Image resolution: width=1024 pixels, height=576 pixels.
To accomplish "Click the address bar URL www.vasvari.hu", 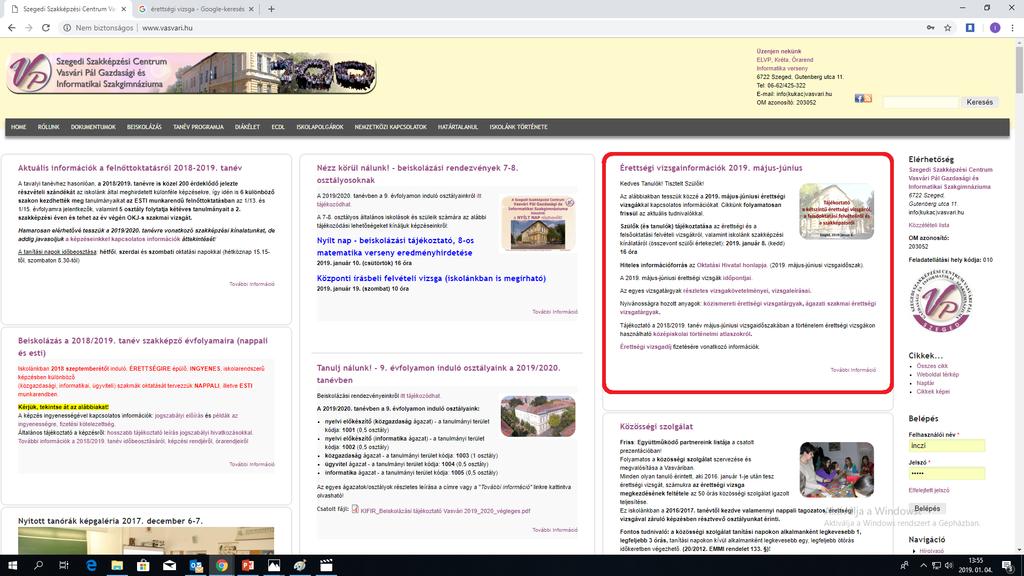I will [x=167, y=28].
